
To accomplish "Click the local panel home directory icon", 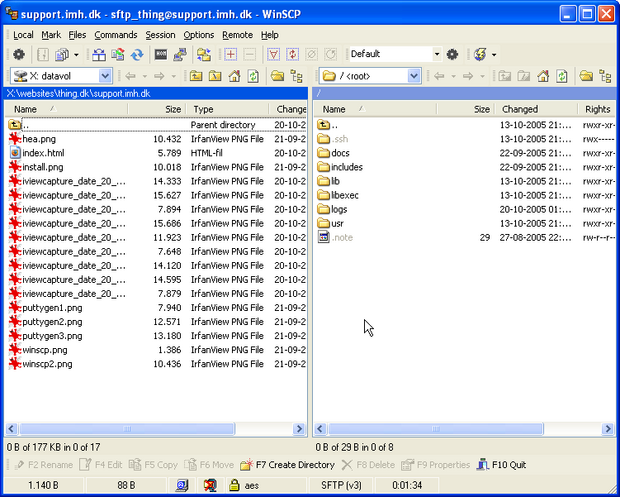I will click(x=233, y=76).
